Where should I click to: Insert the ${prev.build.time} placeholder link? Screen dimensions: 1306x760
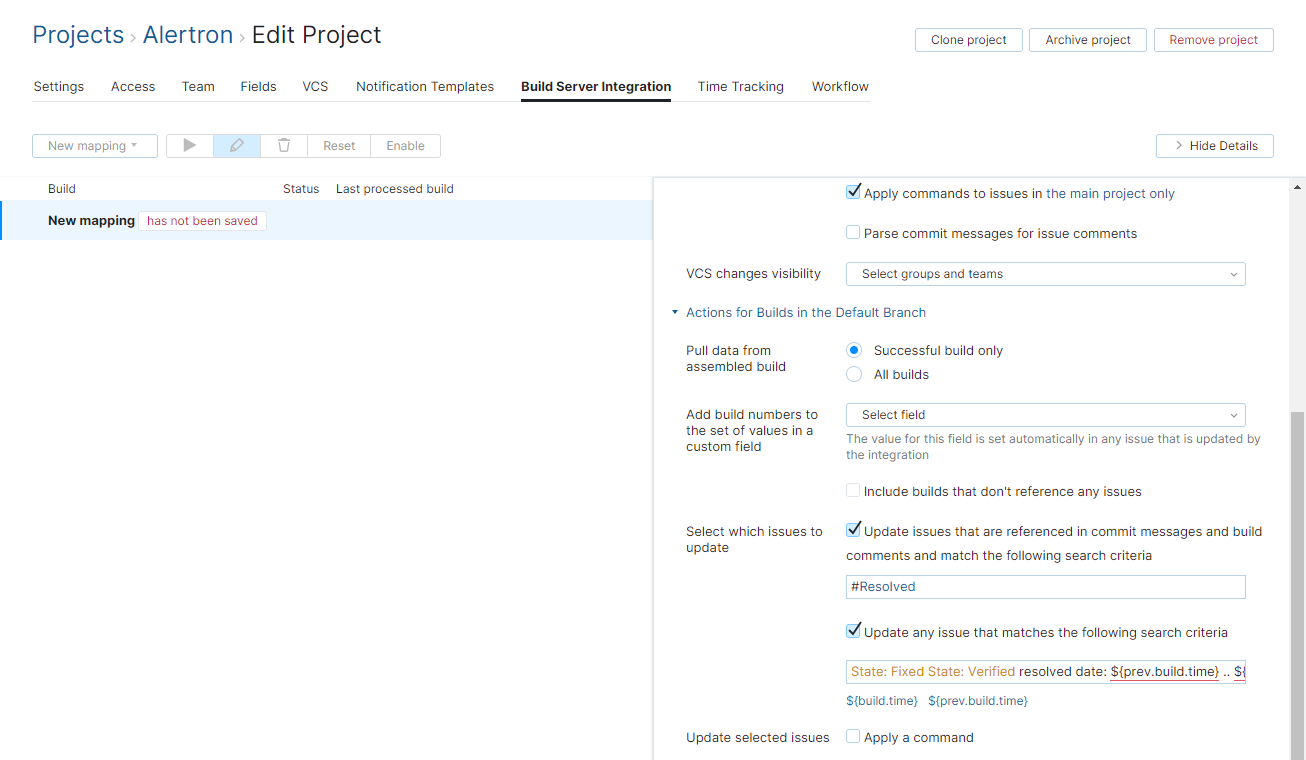click(x=977, y=701)
